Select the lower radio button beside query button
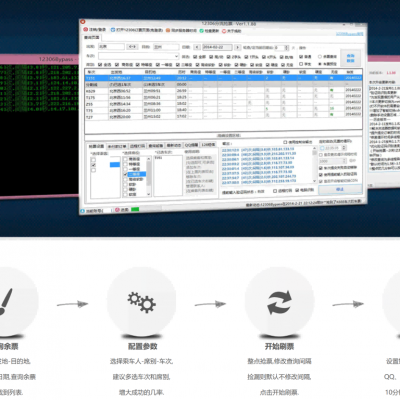The image size is (400, 400). 320,63
